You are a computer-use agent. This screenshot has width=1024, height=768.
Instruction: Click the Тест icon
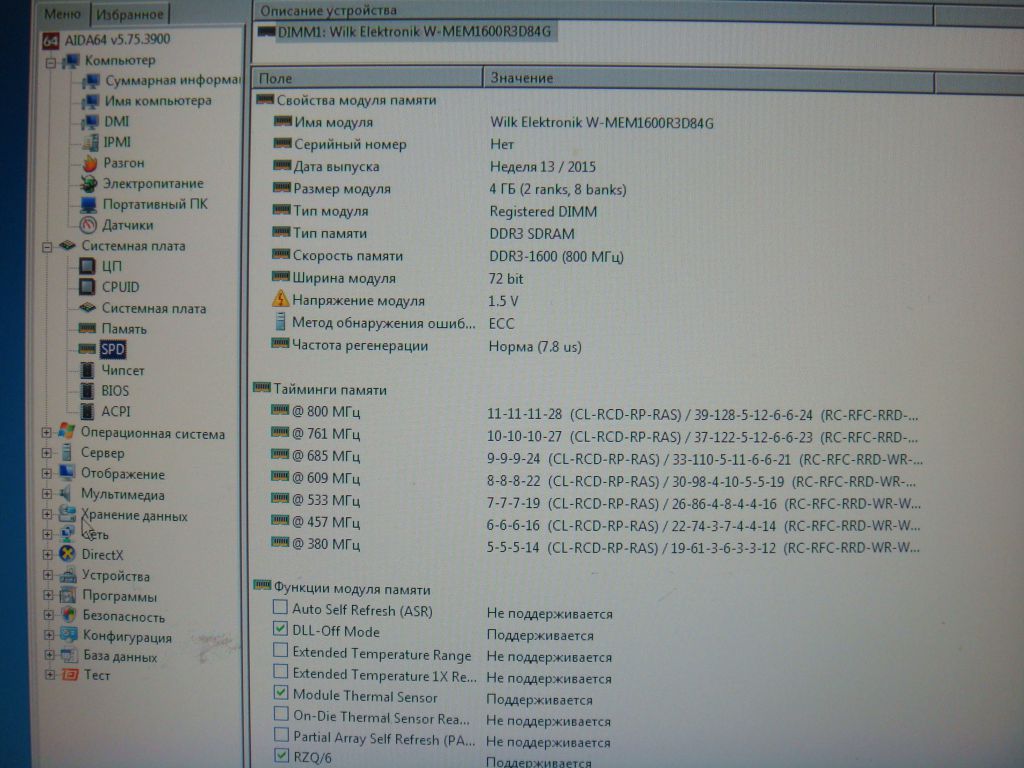pyautogui.click(x=69, y=675)
